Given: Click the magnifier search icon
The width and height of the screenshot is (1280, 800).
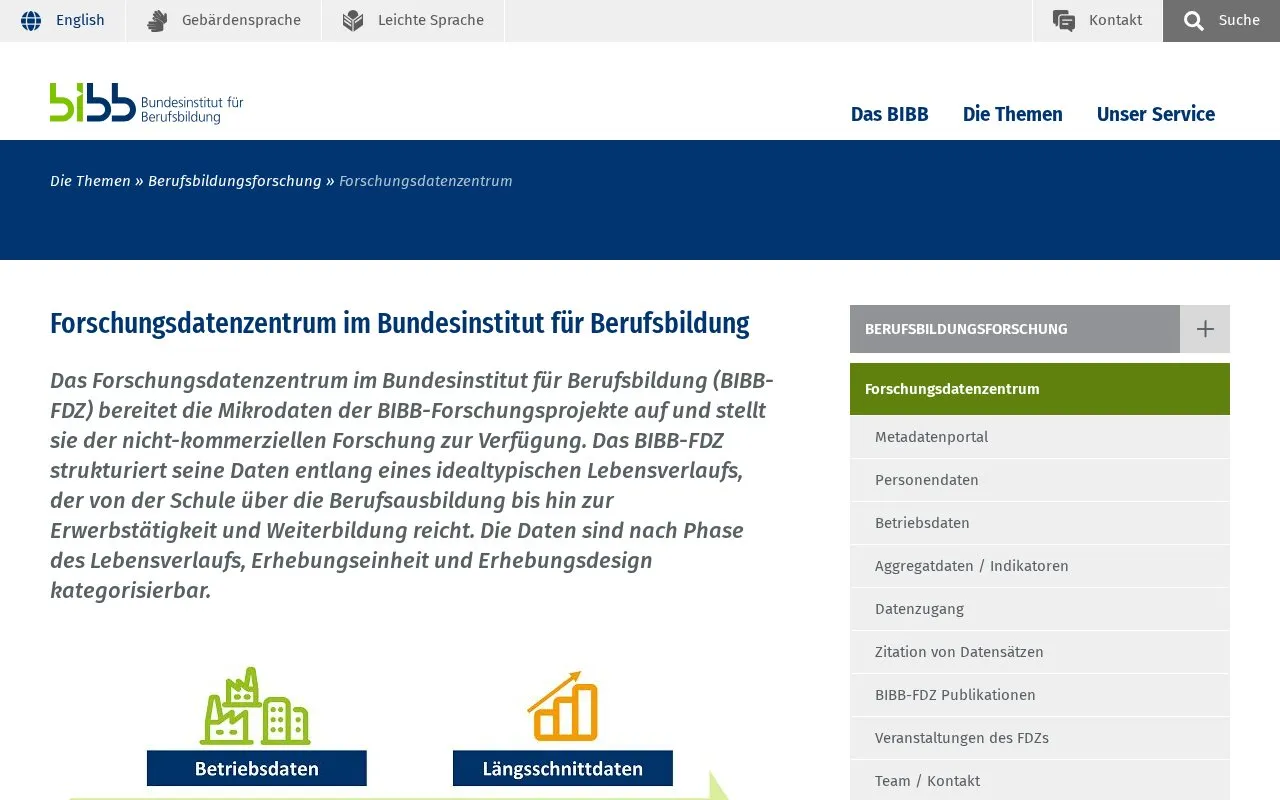Looking at the screenshot, I should point(1194,21).
